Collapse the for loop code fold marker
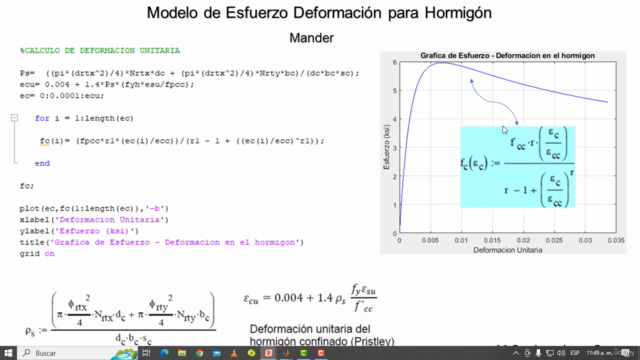The image size is (640, 360). coord(14,118)
